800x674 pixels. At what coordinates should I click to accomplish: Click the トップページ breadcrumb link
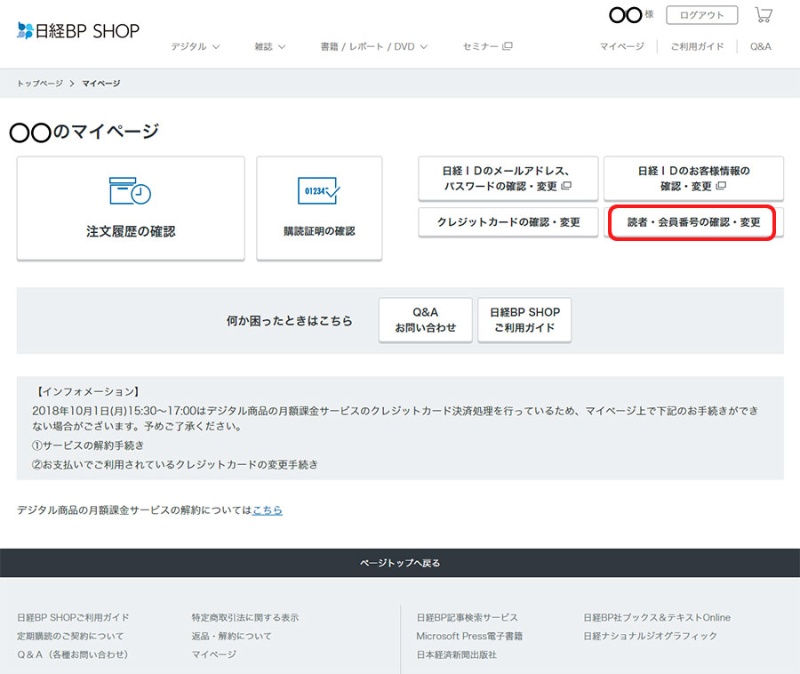40,83
